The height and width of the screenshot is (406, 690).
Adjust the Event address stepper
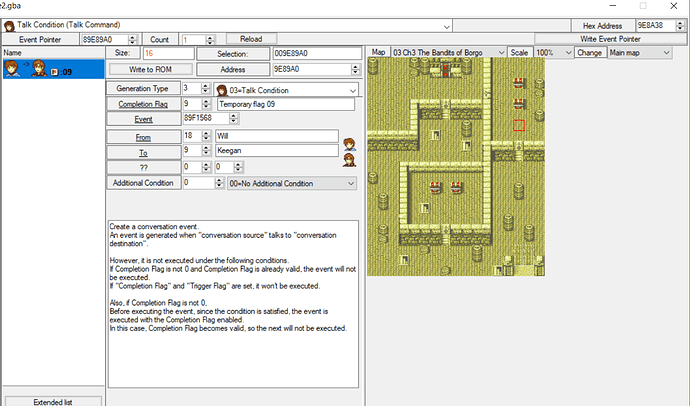pyautogui.click(x=234, y=118)
